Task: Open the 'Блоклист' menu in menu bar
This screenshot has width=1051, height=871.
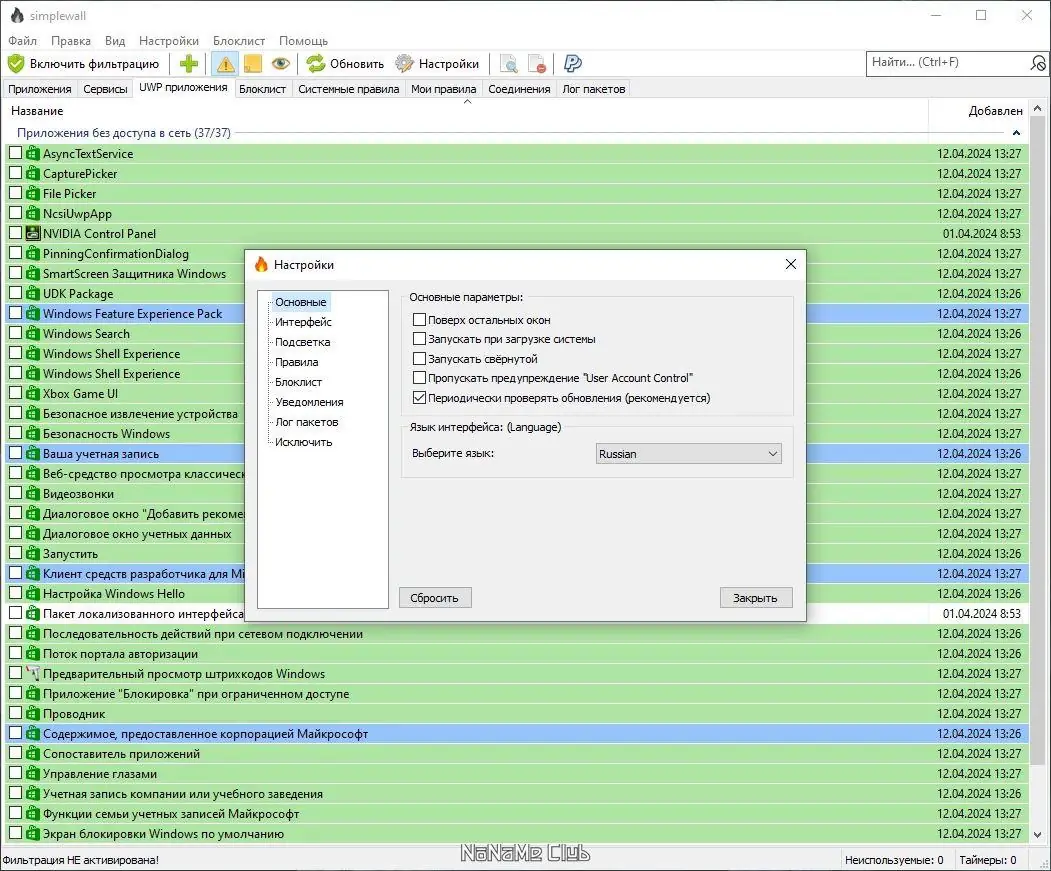Action: 239,41
